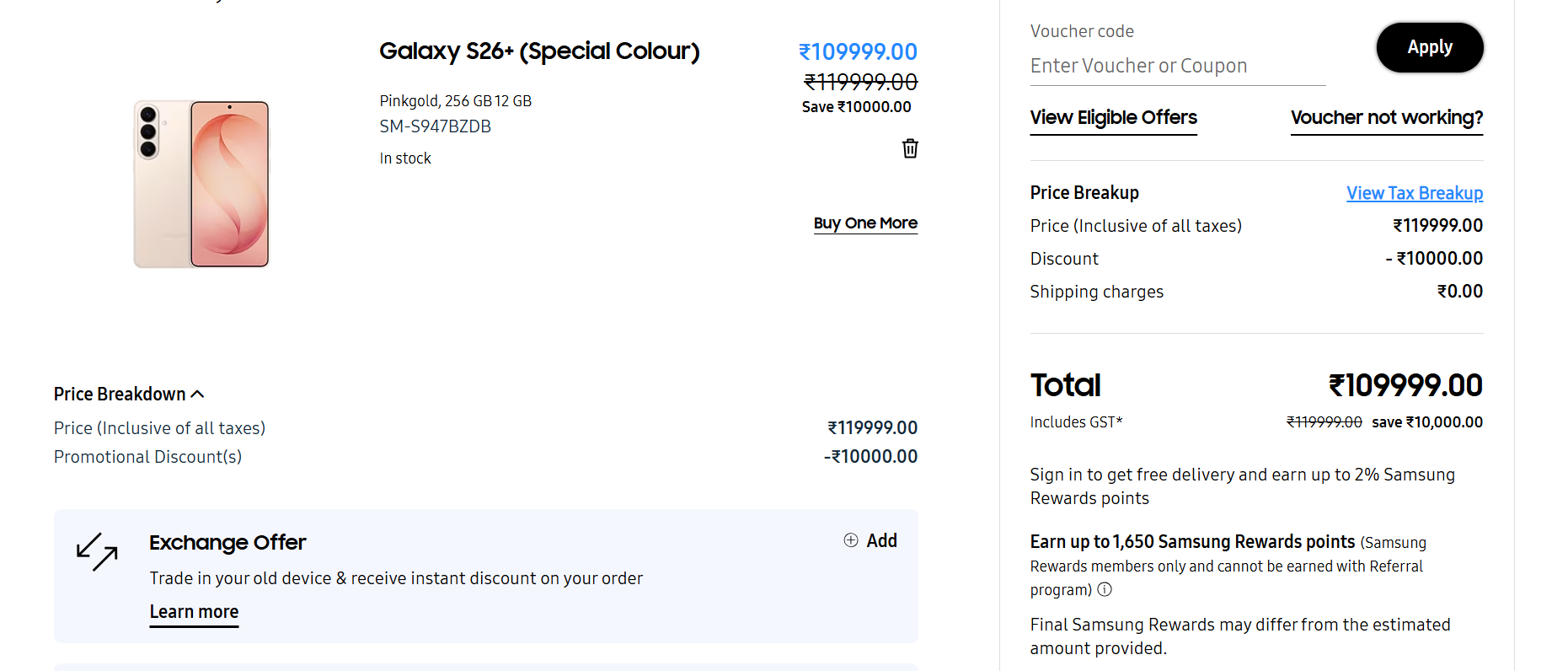
Task: Click the ₹109999.00 product price
Action: [858, 52]
